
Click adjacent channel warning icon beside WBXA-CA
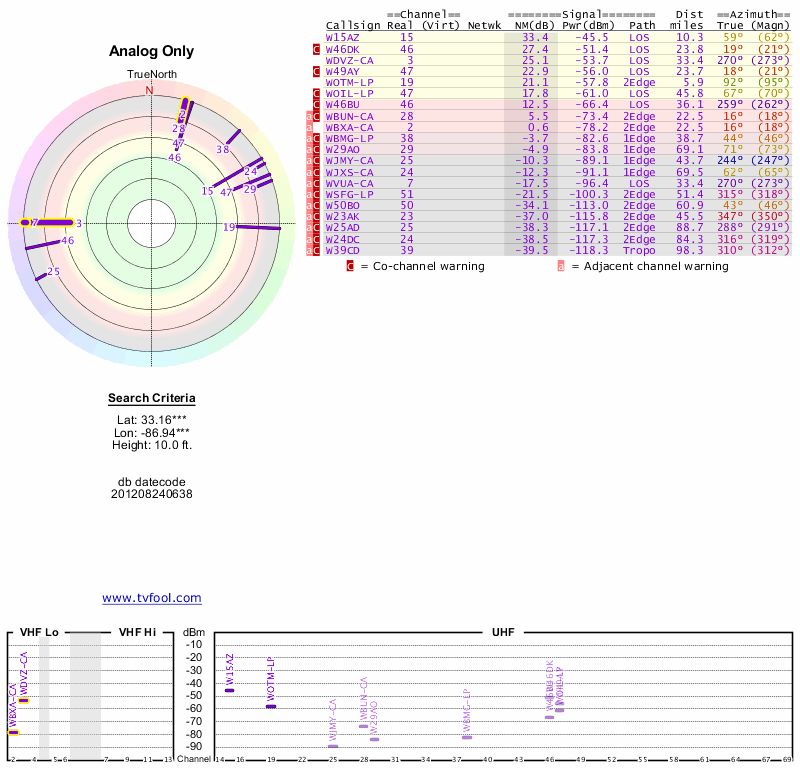click(310, 128)
